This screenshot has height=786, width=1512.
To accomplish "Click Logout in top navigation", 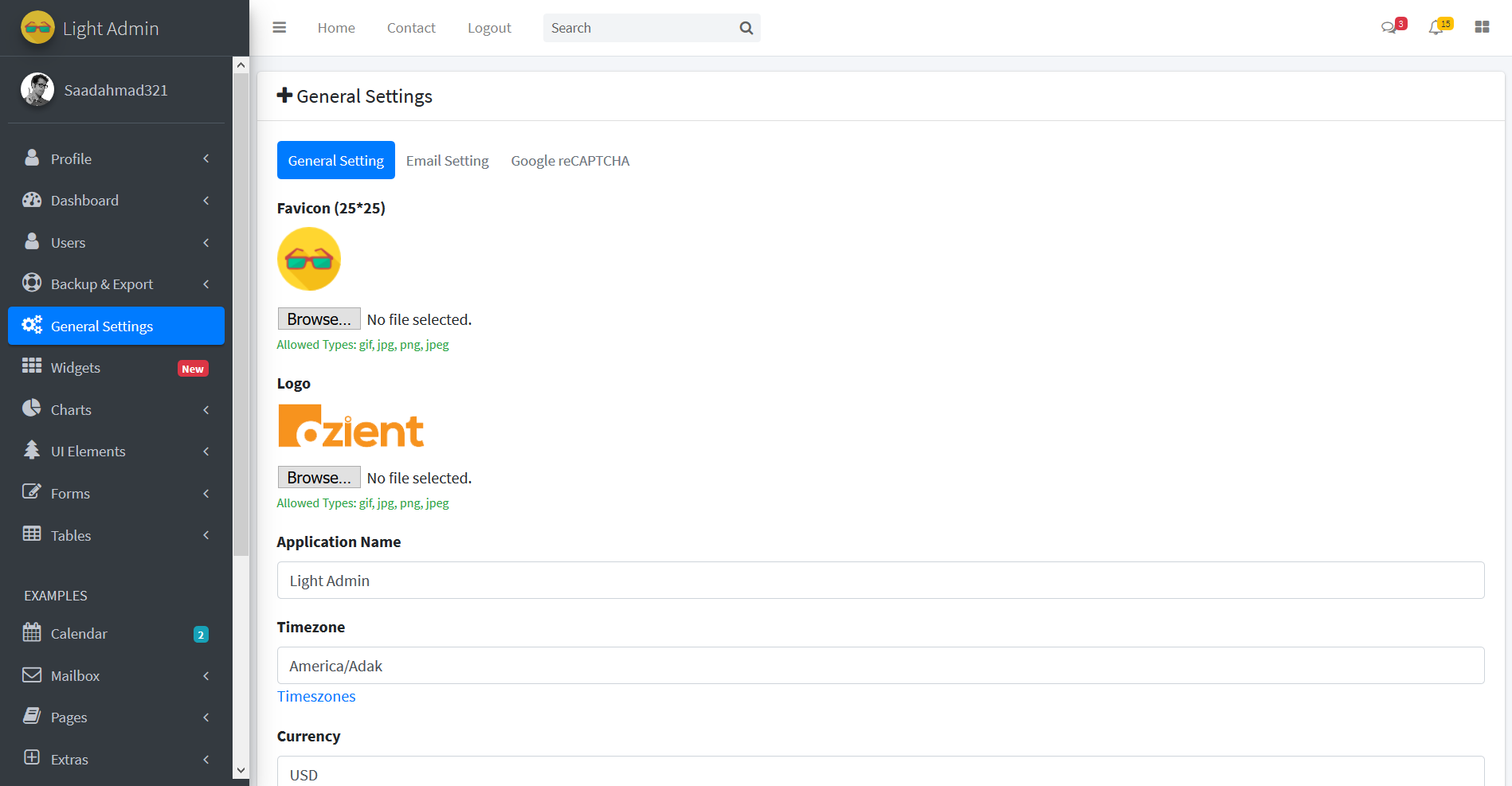I will coord(489,28).
